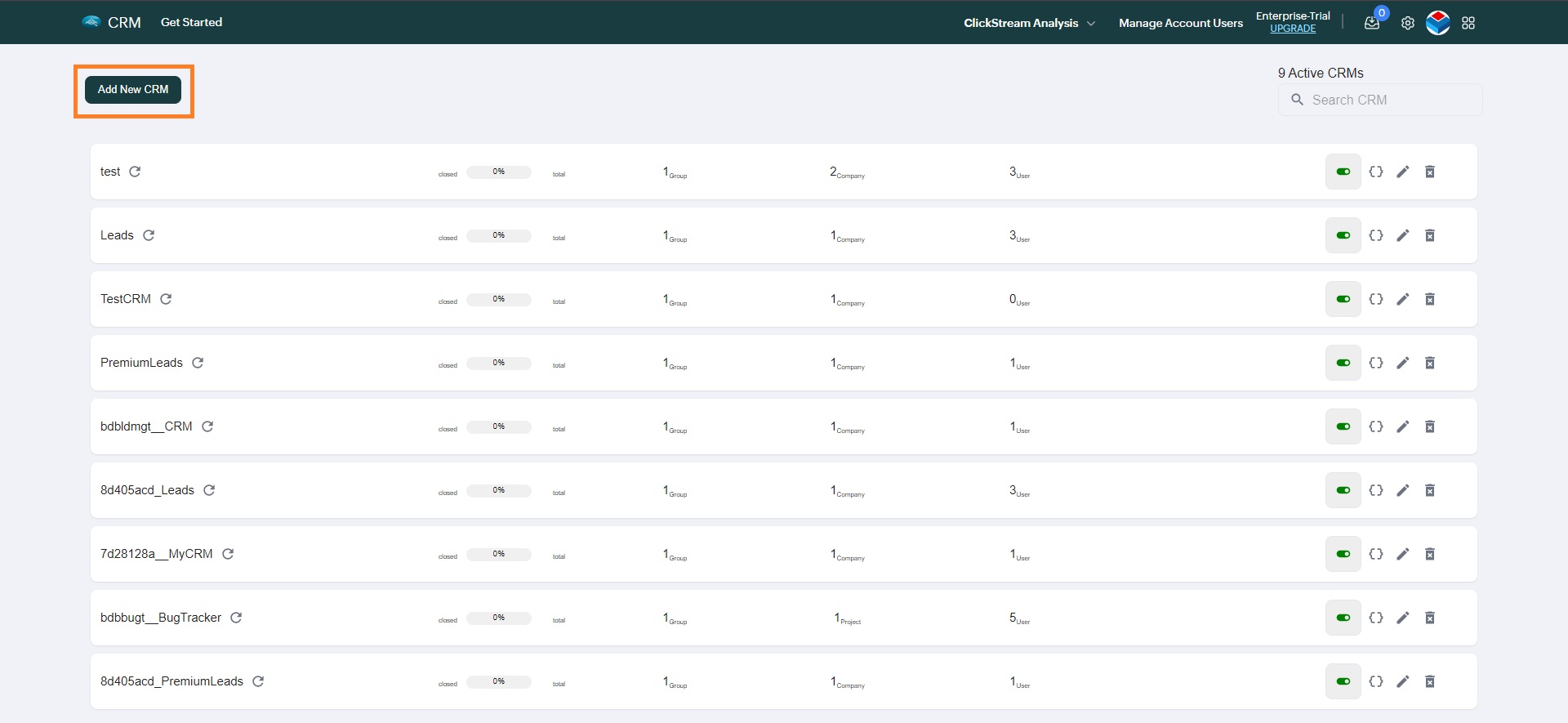Image resolution: width=1568 pixels, height=723 pixels.
Task: View JSON code for PremiumLeads
Action: [1376, 363]
